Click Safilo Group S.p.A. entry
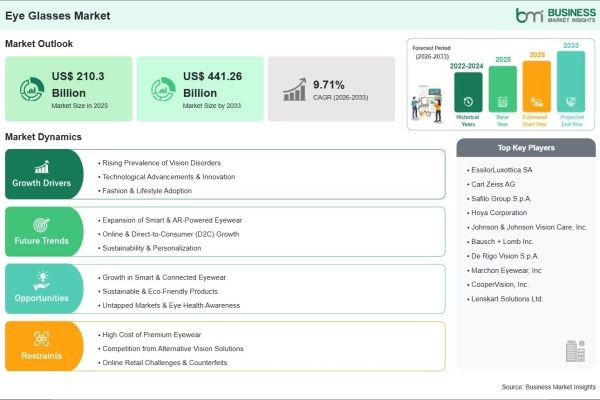The image size is (600, 400). click(501, 199)
